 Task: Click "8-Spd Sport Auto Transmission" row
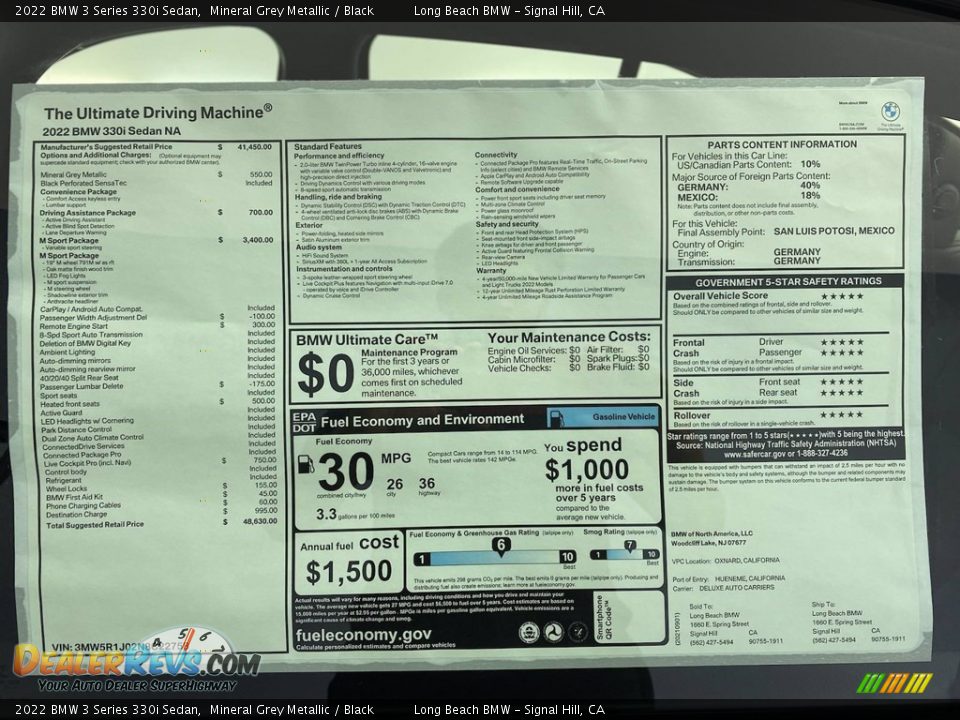[x=157, y=334]
